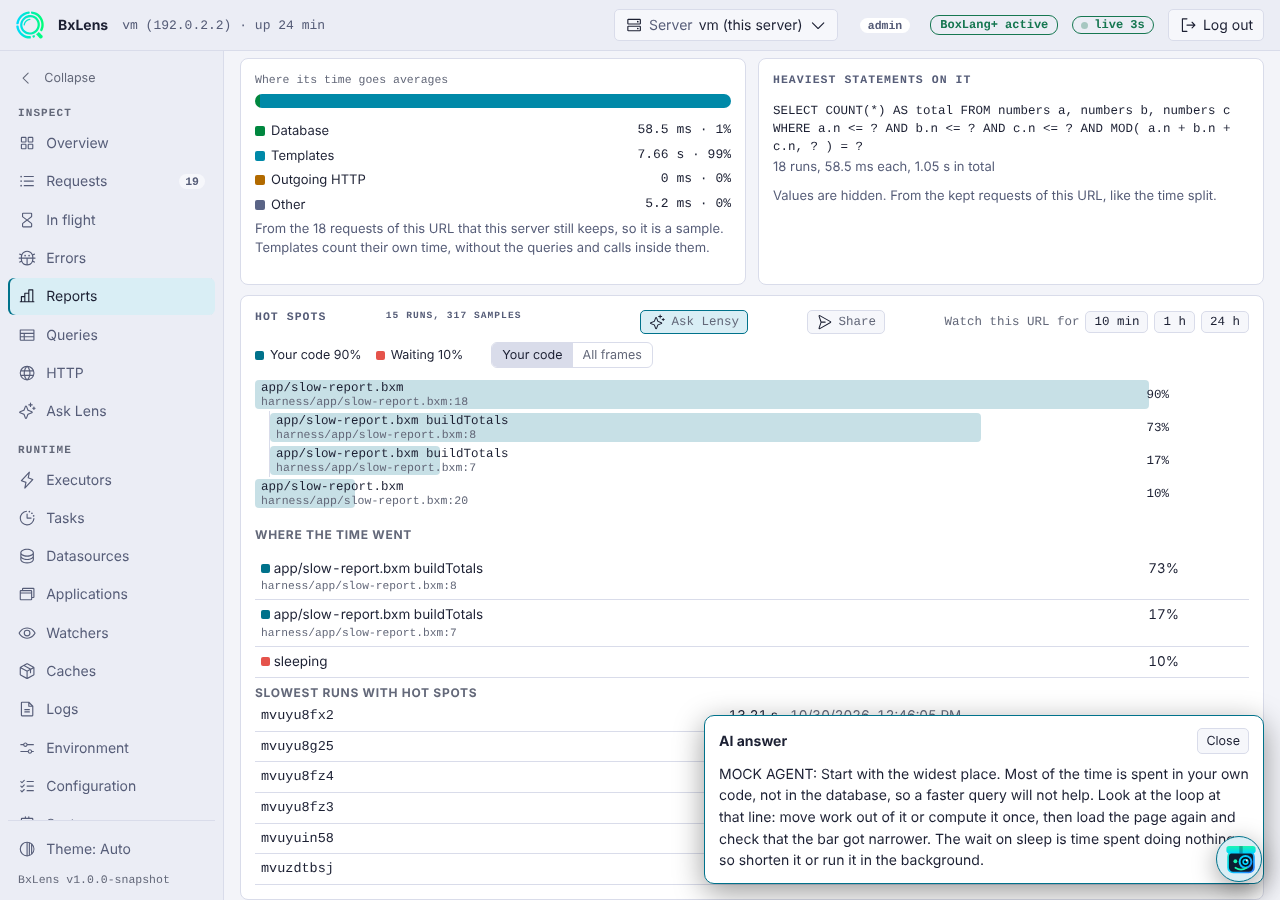Image resolution: width=1280 pixels, height=900 pixels.
Task: Open the Caches box icon
Action: point(27,671)
